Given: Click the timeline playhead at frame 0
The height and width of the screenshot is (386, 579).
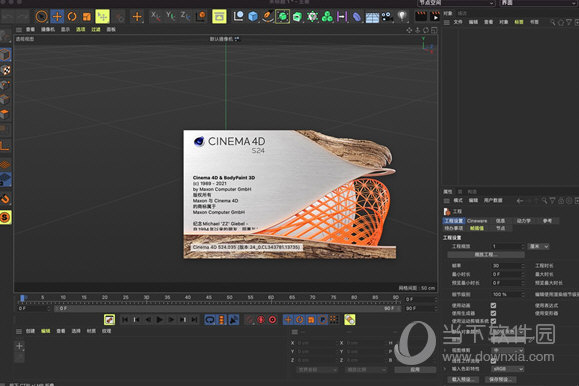Looking at the screenshot, I should pos(23,298).
